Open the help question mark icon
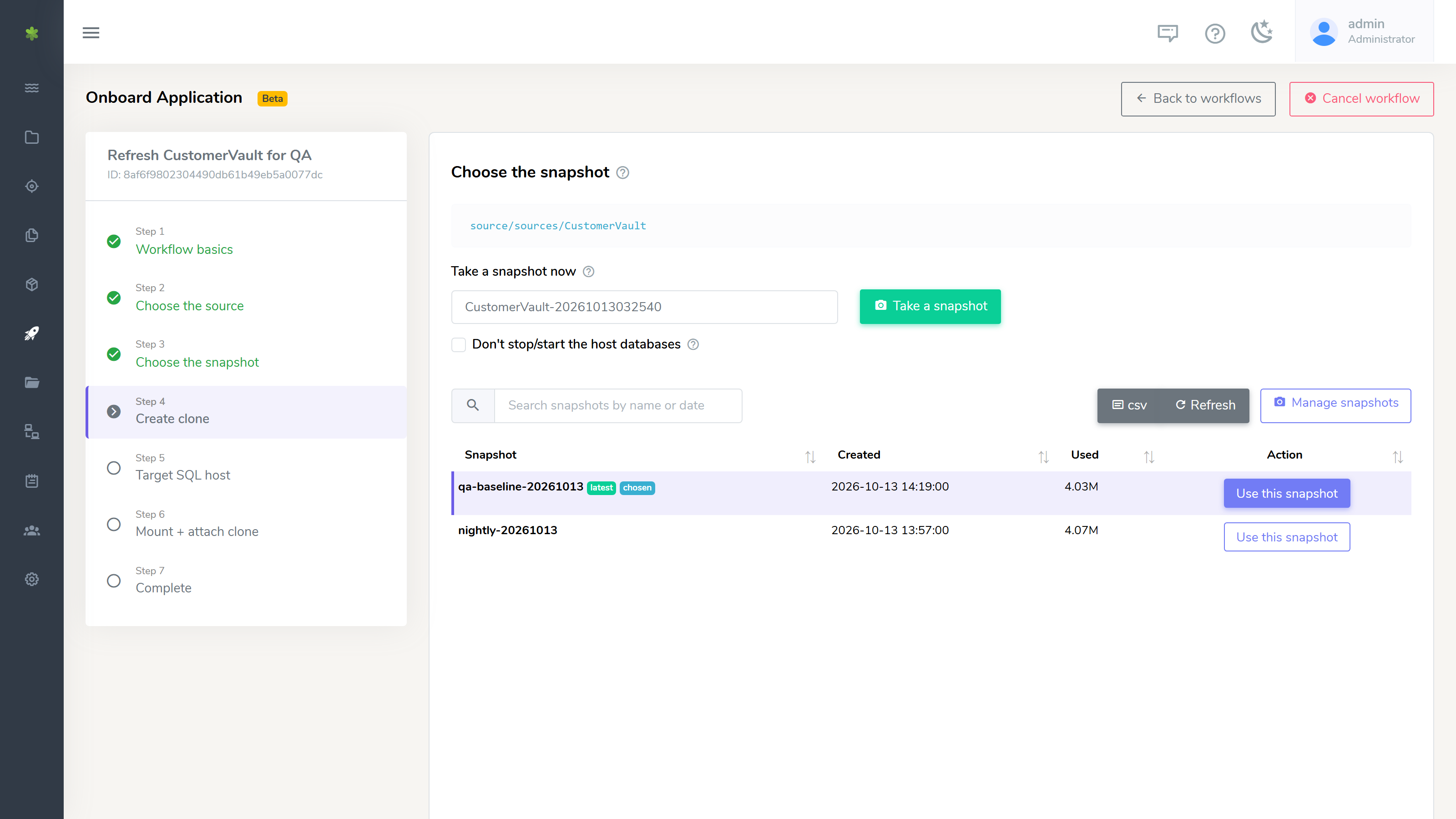Screen dimensions: 1456x819 coord(1215,33)
